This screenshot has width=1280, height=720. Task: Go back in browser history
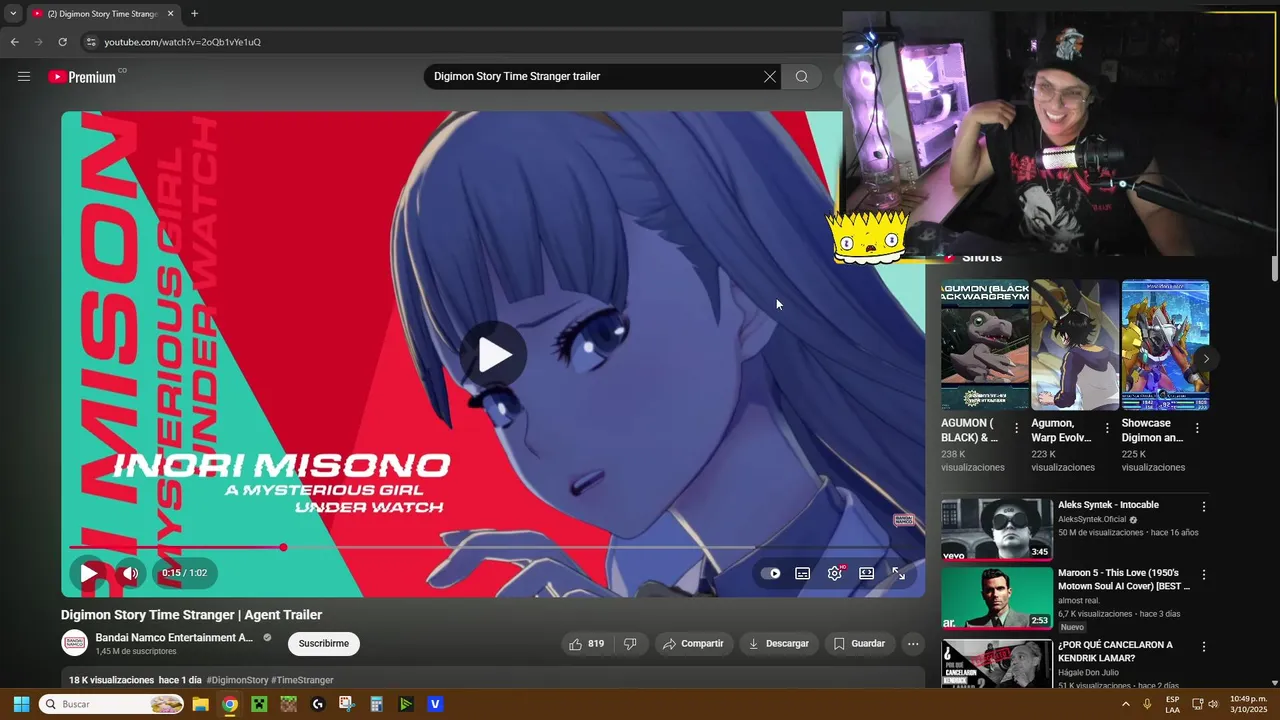tap(14, 42)
